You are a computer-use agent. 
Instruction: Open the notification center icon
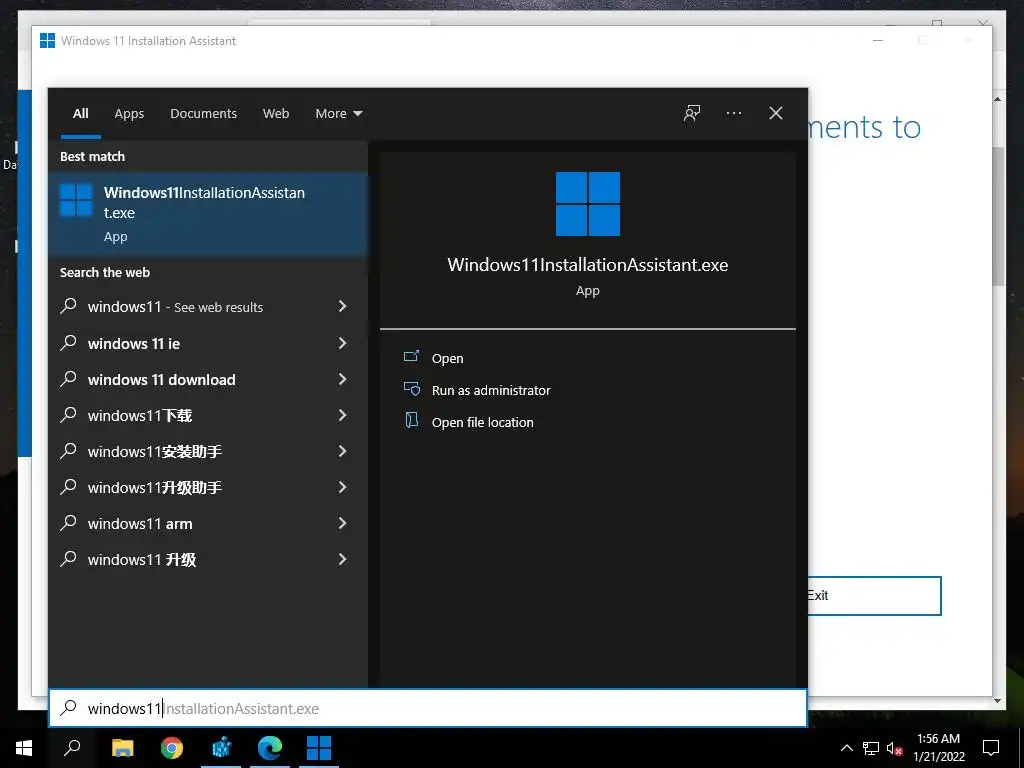991,748
